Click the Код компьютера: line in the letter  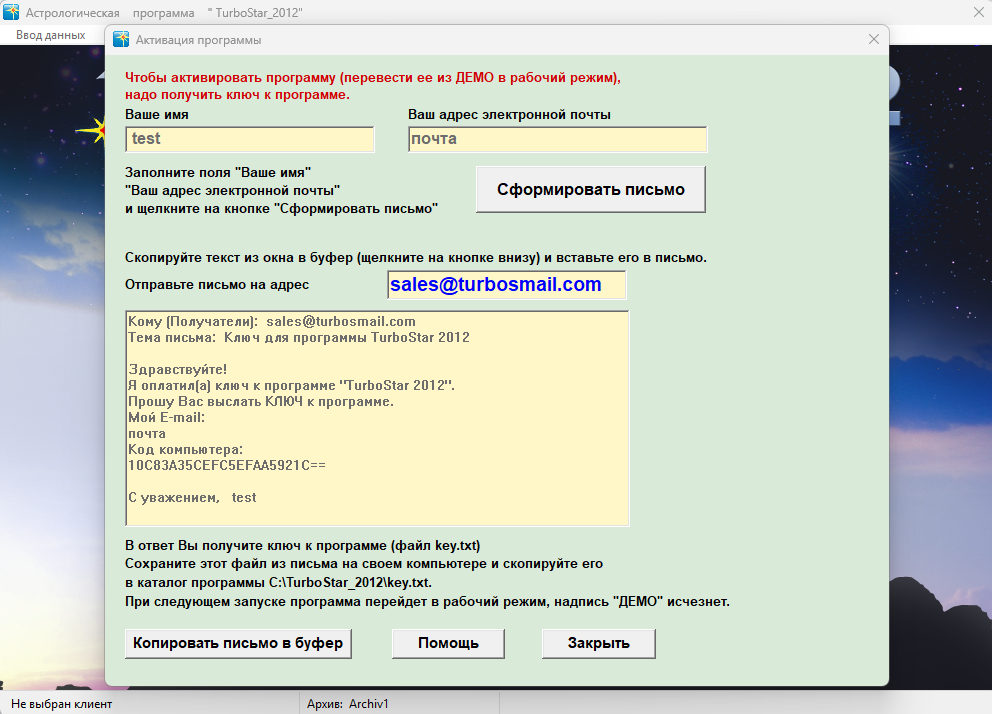click(x=185, y=450)
